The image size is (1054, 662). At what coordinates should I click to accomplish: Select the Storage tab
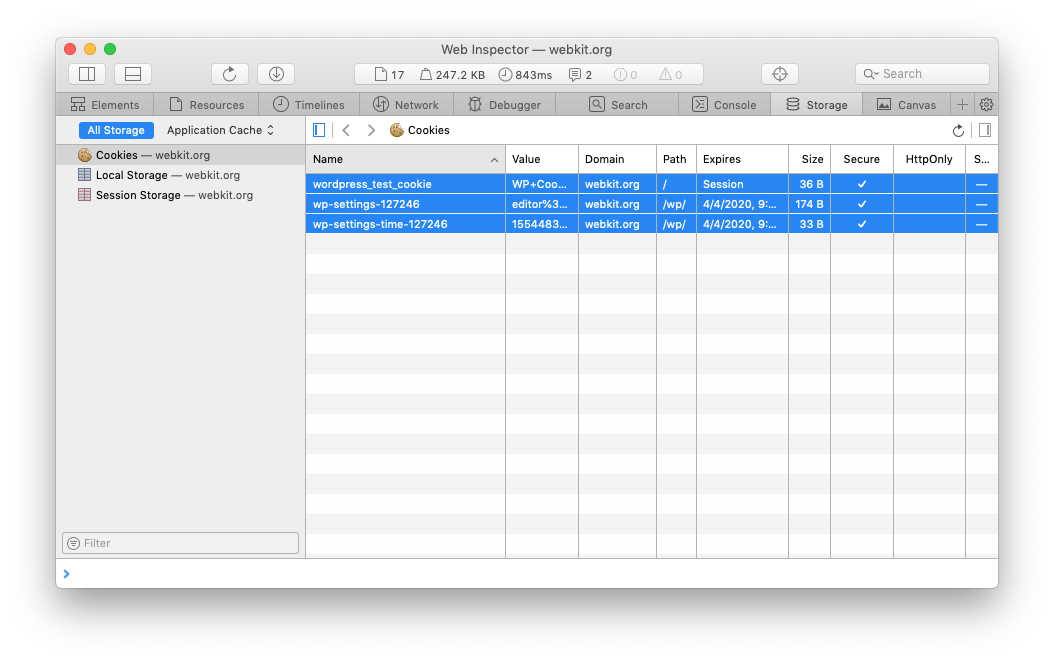pyautogui.click(x=817, y=105)
